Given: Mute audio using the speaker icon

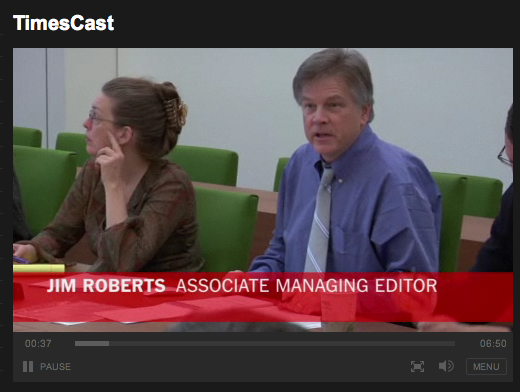Looking at the screenshot, I should 446,366.
